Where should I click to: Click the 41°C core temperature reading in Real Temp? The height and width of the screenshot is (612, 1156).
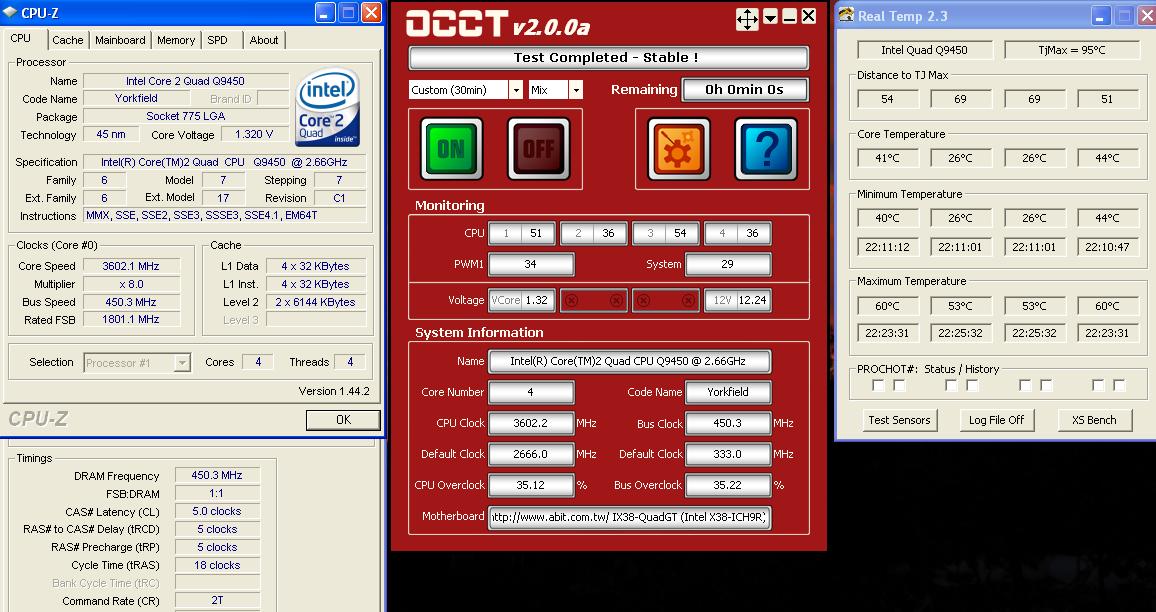point(888,158)
